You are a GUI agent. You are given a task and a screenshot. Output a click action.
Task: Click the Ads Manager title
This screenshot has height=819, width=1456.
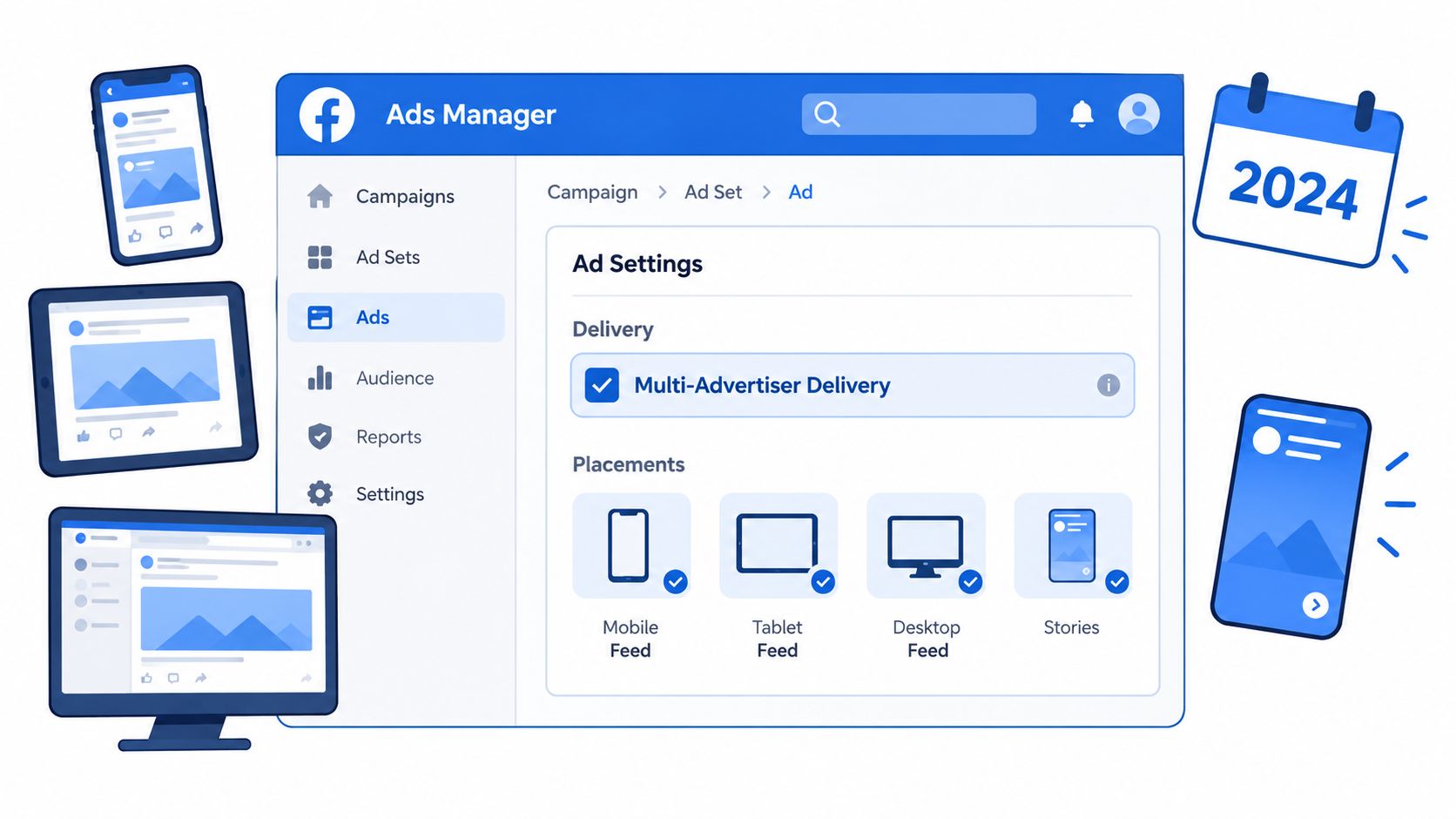(471, 114)
